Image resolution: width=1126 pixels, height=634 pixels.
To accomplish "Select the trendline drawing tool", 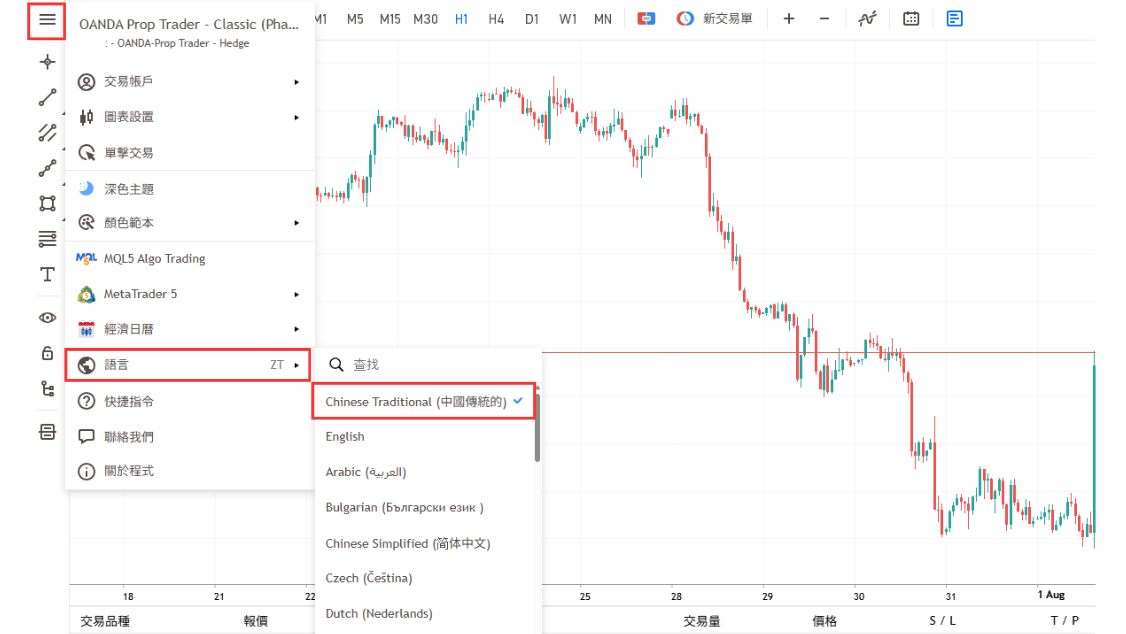I will [46, 97].
